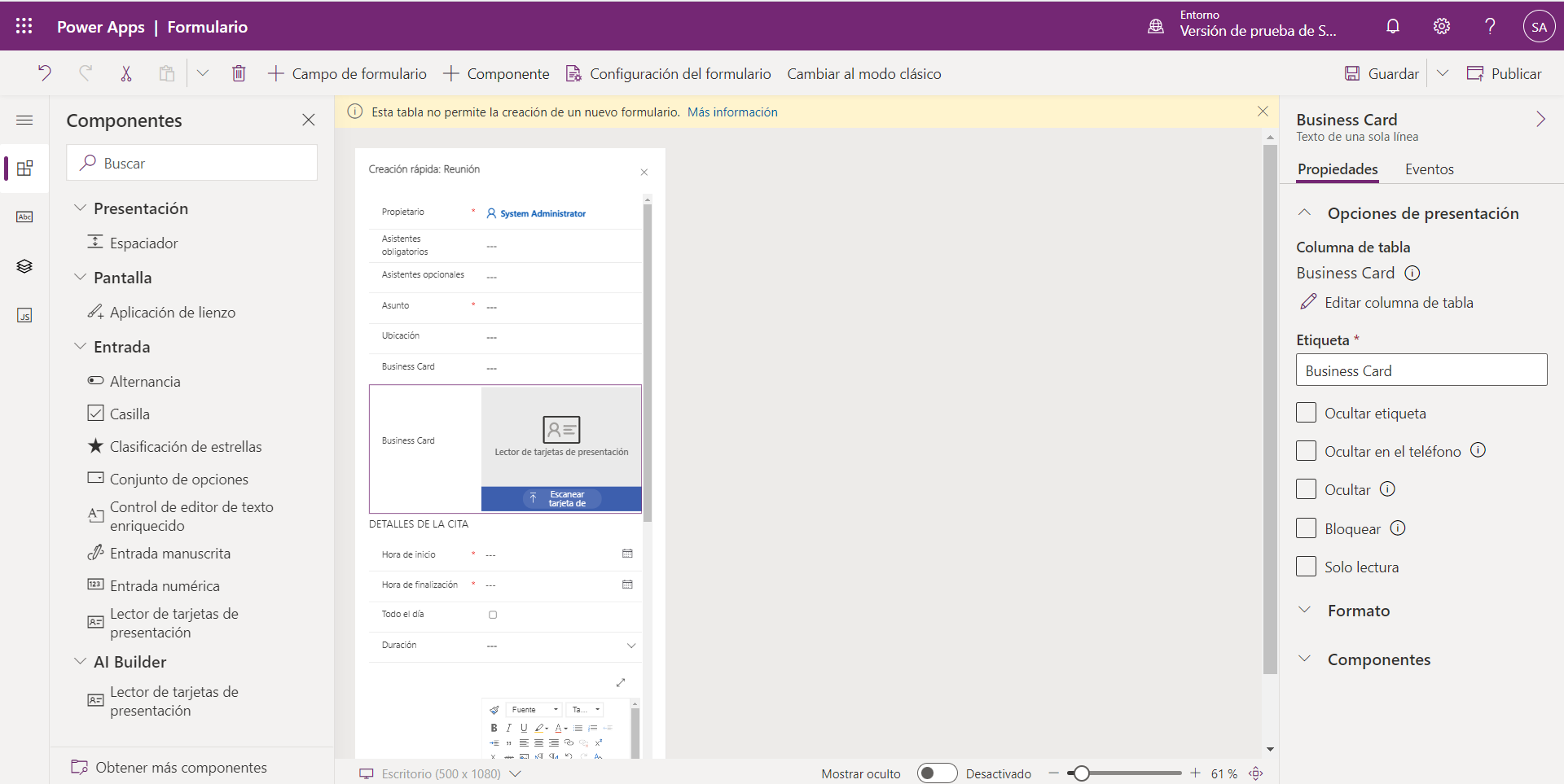Check the Ocultar en el teléfono checkbox

click(1306, 451)
